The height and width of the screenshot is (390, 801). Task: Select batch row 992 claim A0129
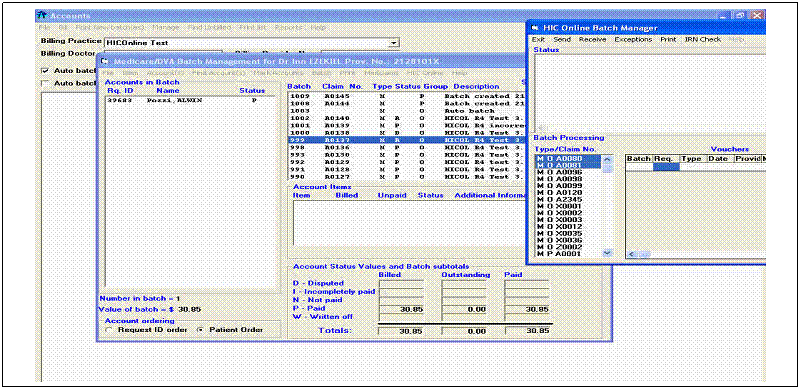click(407, 162)
